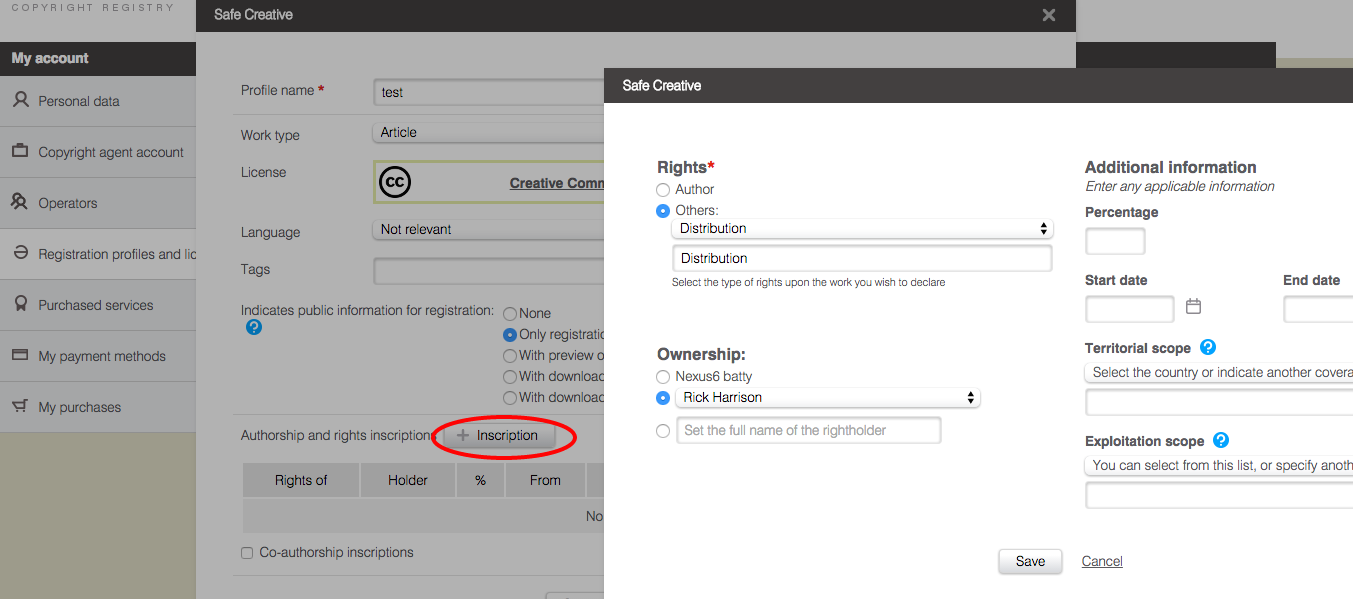
Task: Click the Copyright agent account briefcase icon
Action: (20, 152)
